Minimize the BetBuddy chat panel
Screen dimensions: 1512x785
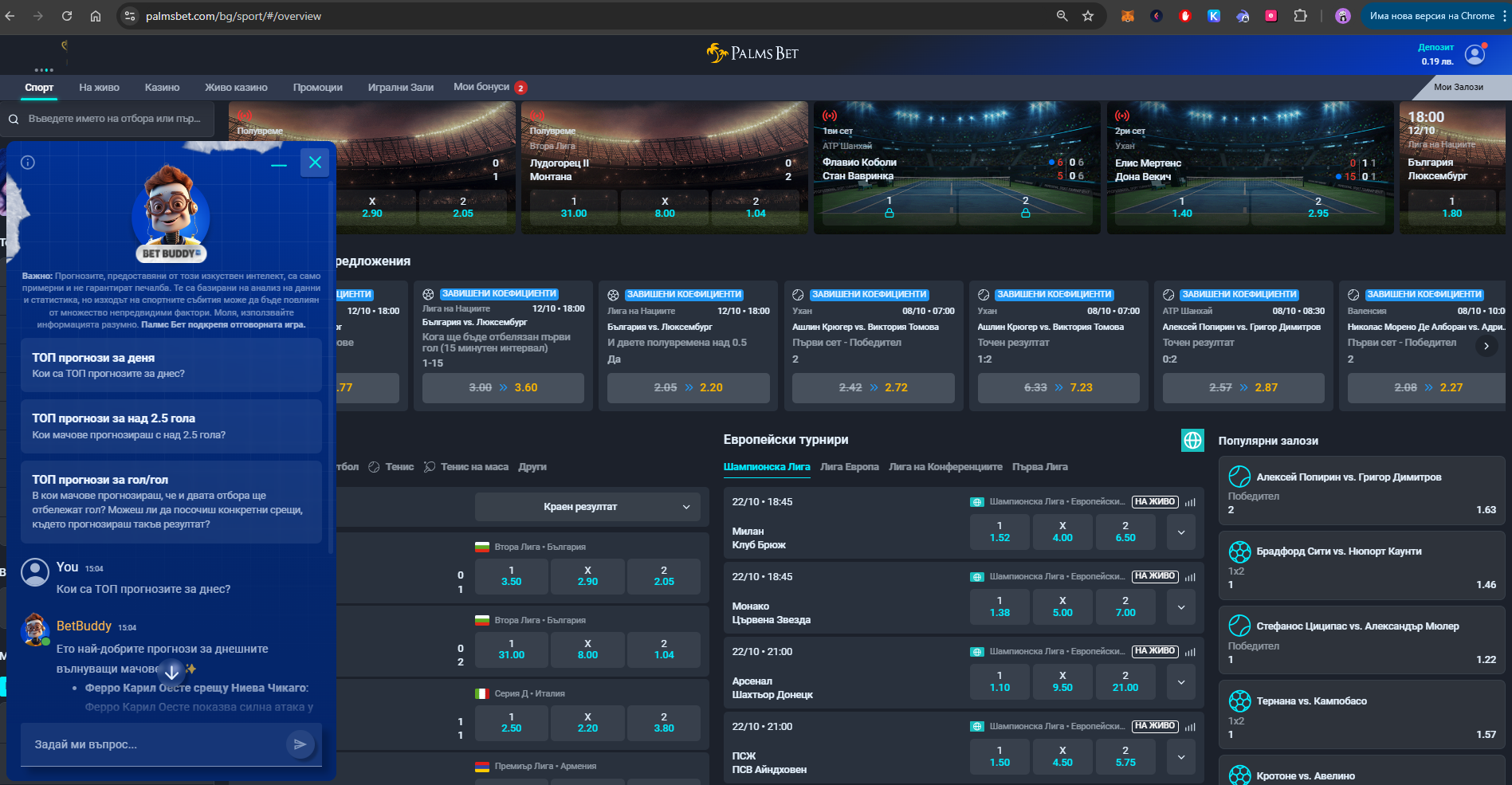coord(278,164)
